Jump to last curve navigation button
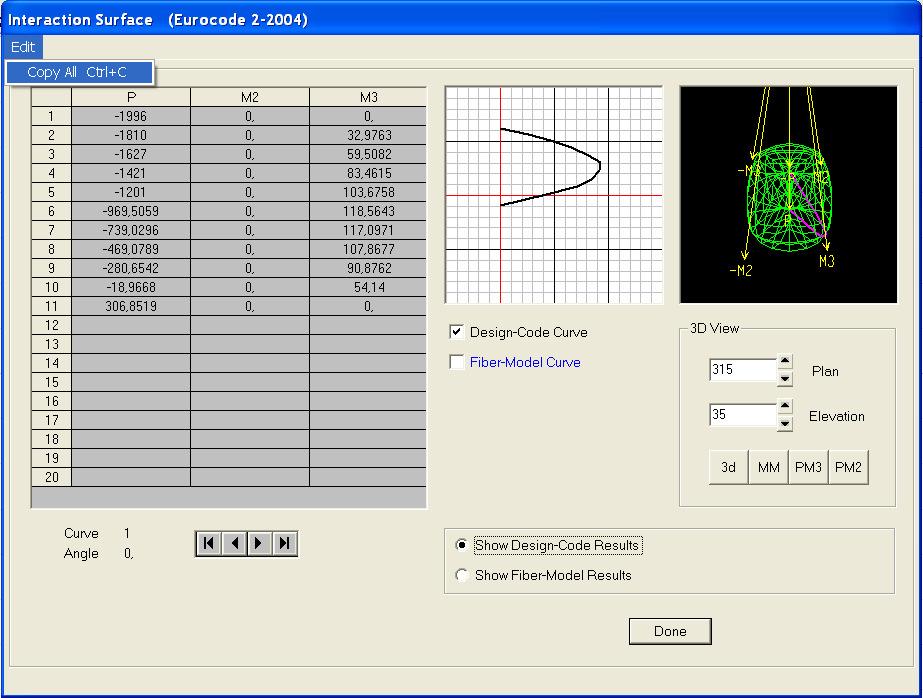Image resolution: width=923 pixels, height=698 pixels. (x=284, y=543)
